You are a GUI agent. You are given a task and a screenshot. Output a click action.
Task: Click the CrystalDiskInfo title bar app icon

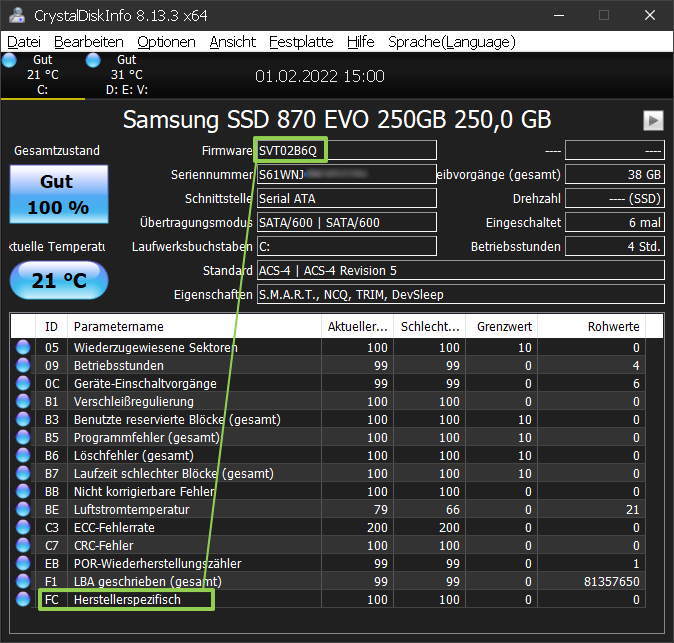[17, 15]
